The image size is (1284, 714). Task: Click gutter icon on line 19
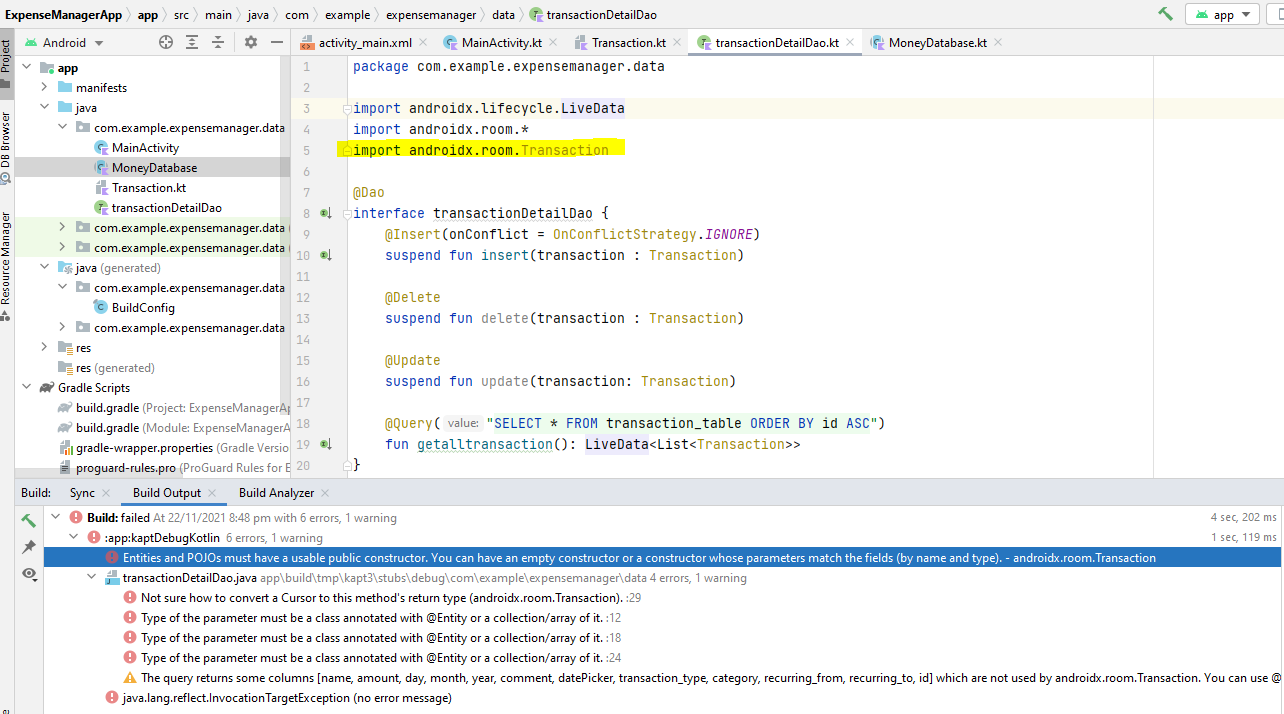325,444
